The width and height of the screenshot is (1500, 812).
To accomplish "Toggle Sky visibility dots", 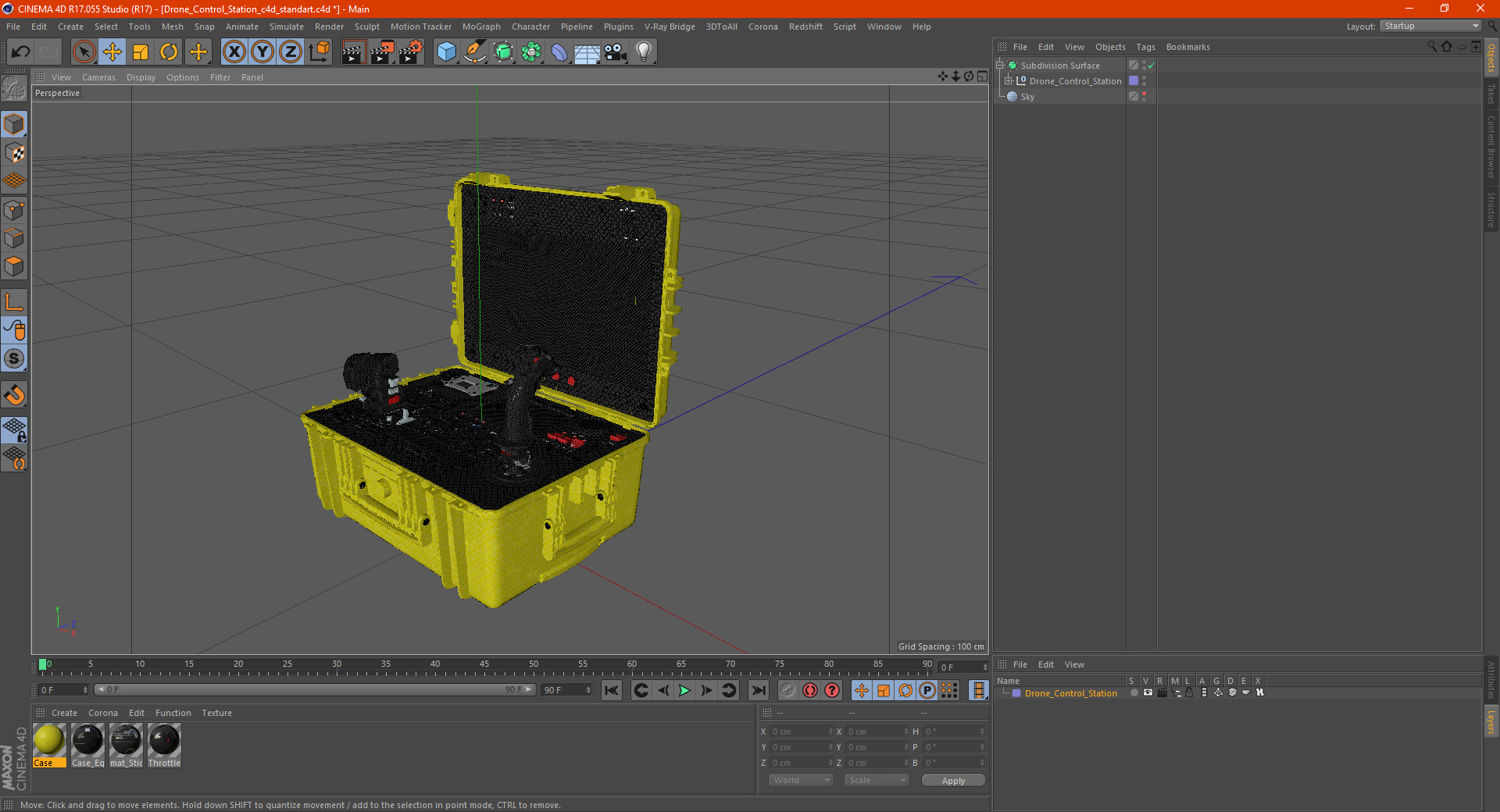I will point(1144,97).
